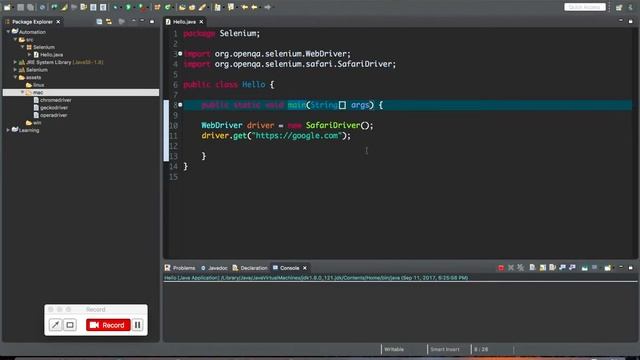The height and width of the screenshot is (360, 640).
Task: Select operadriver file in tree
Action: click(51, 115)
